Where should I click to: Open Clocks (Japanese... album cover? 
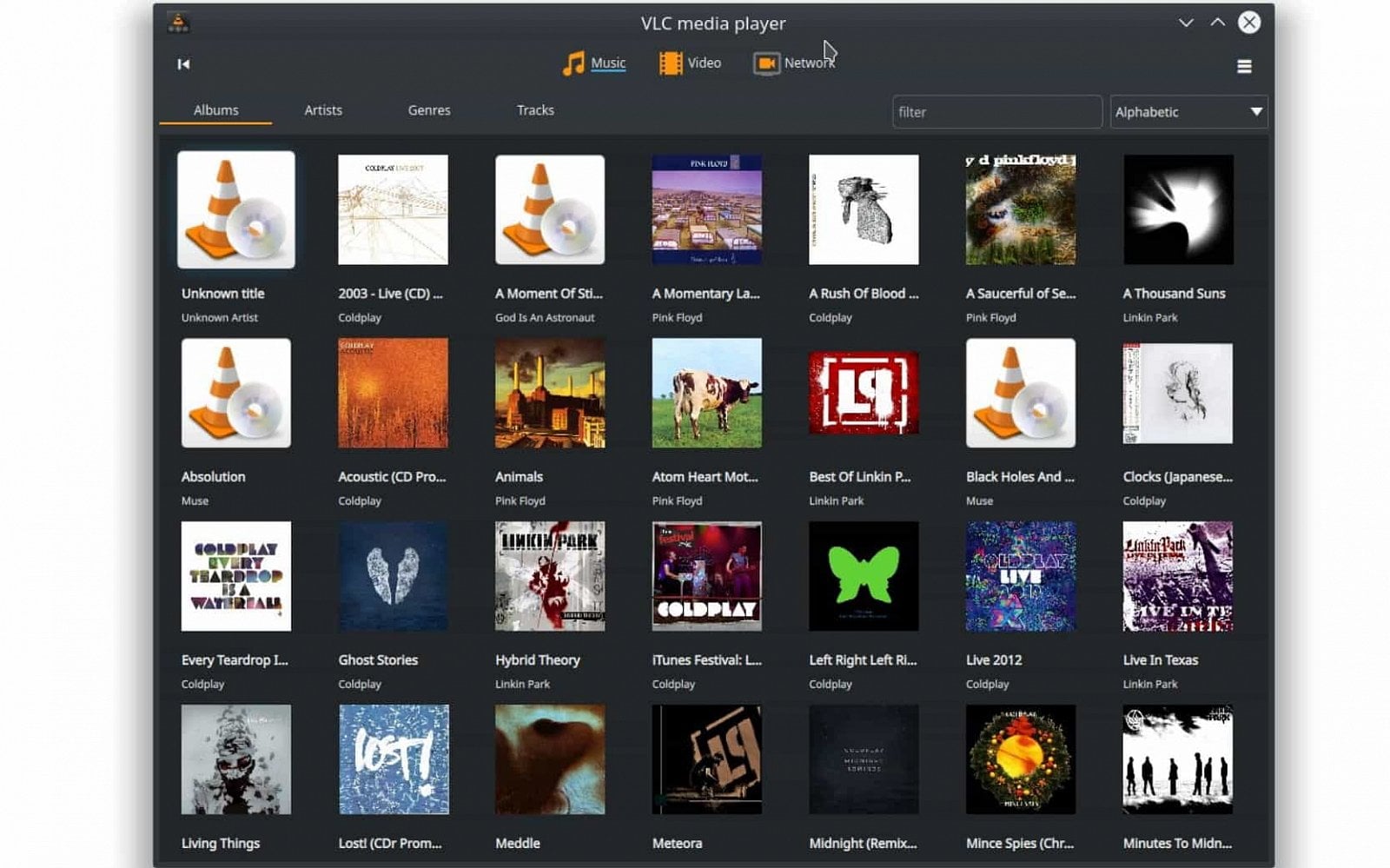(x=1178, y=393)
